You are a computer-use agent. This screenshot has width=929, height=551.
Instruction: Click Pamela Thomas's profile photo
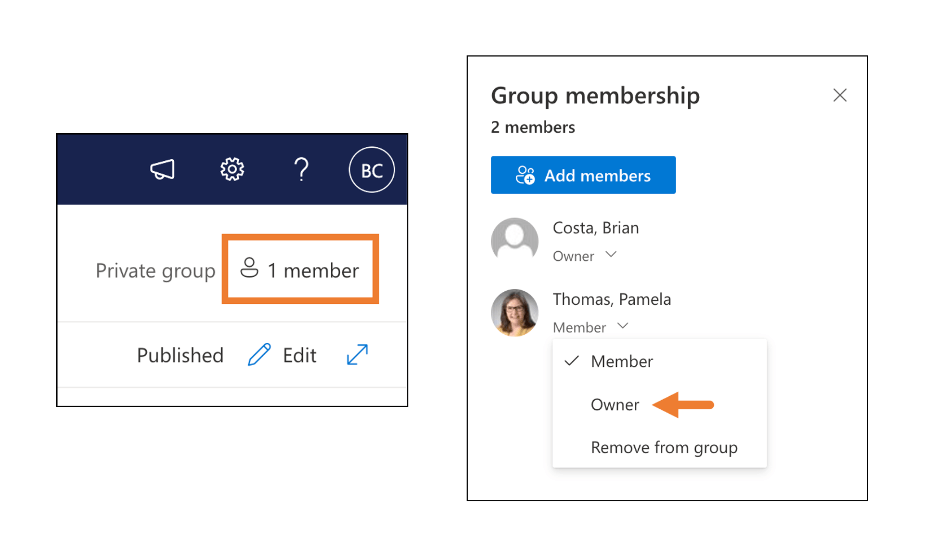[515, 312]
